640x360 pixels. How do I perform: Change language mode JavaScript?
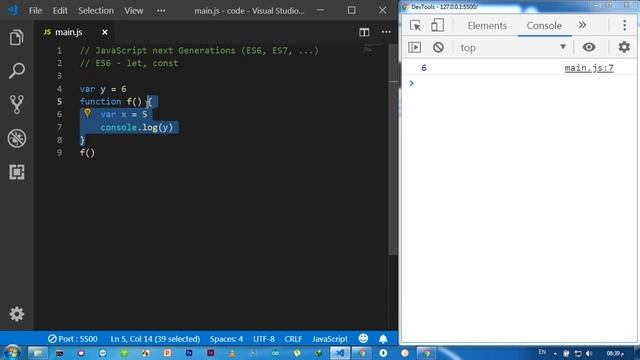point(330,339)
